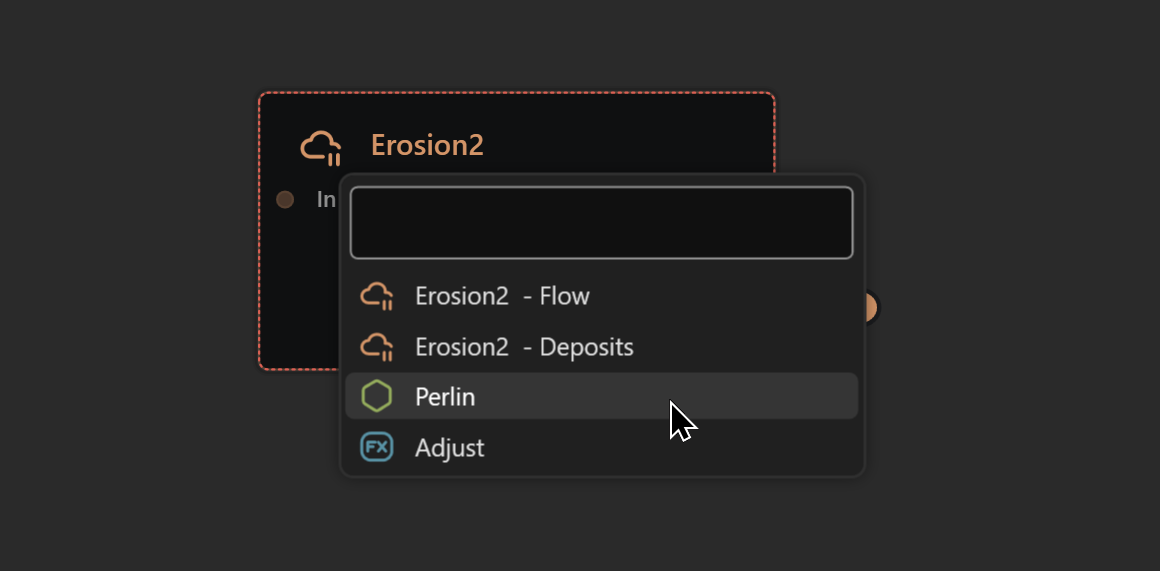Select Adjust from the node list
Image resolution: width=1160 pixels, height=571 pixels.
449,447
